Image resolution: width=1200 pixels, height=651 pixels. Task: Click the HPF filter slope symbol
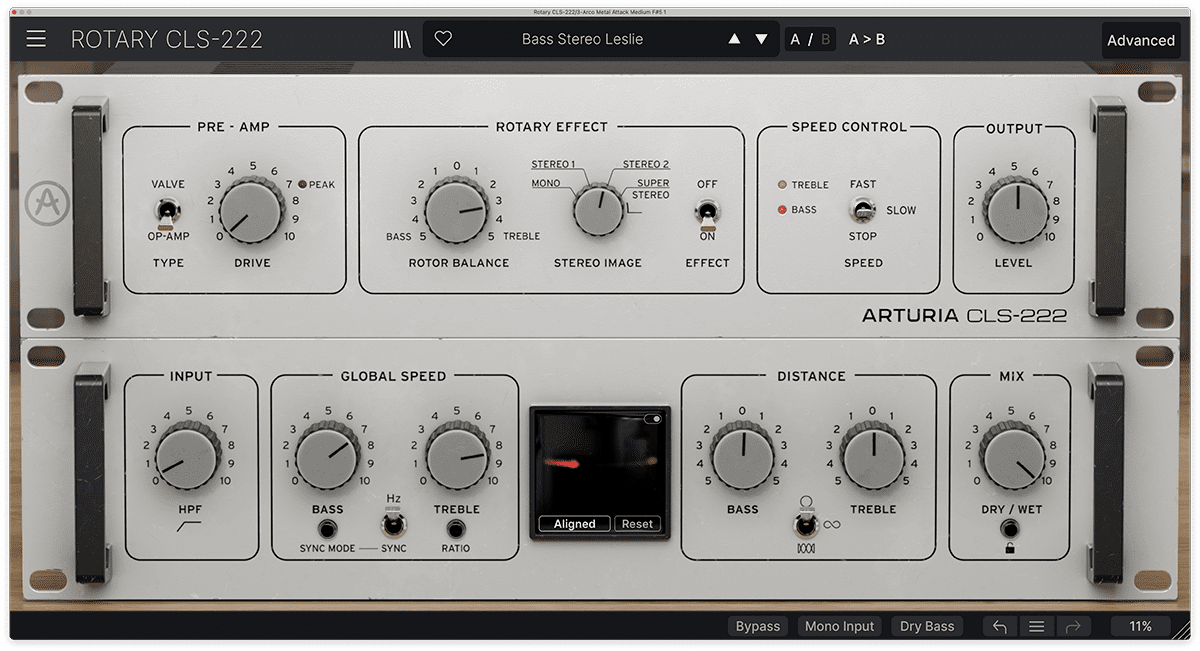pyautogui.click(x=188, y=526)
